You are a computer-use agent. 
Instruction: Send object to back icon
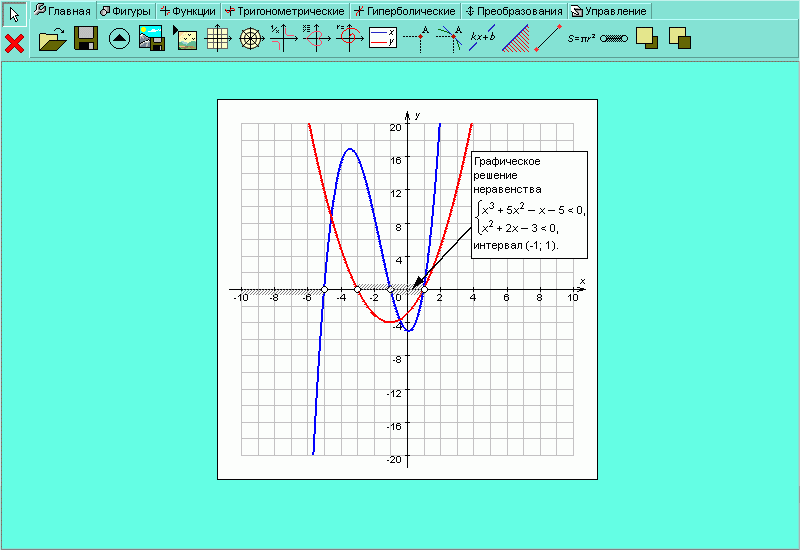point(680,38)
